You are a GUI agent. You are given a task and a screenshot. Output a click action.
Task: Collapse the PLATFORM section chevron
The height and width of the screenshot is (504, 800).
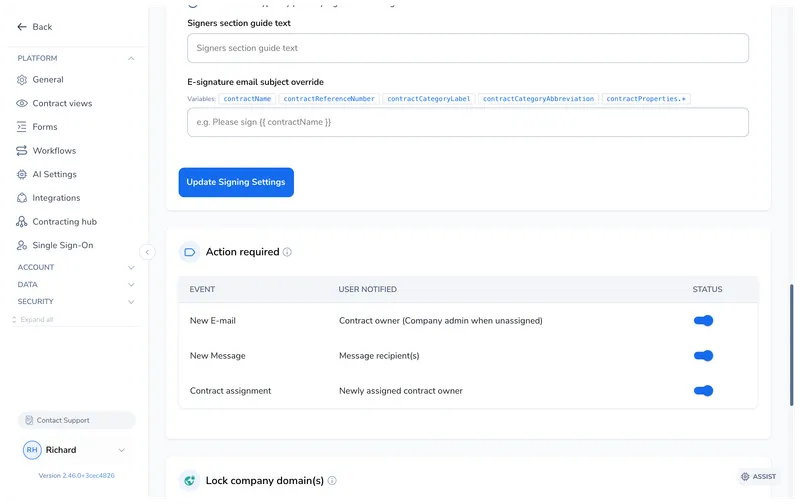pos(131,58)
